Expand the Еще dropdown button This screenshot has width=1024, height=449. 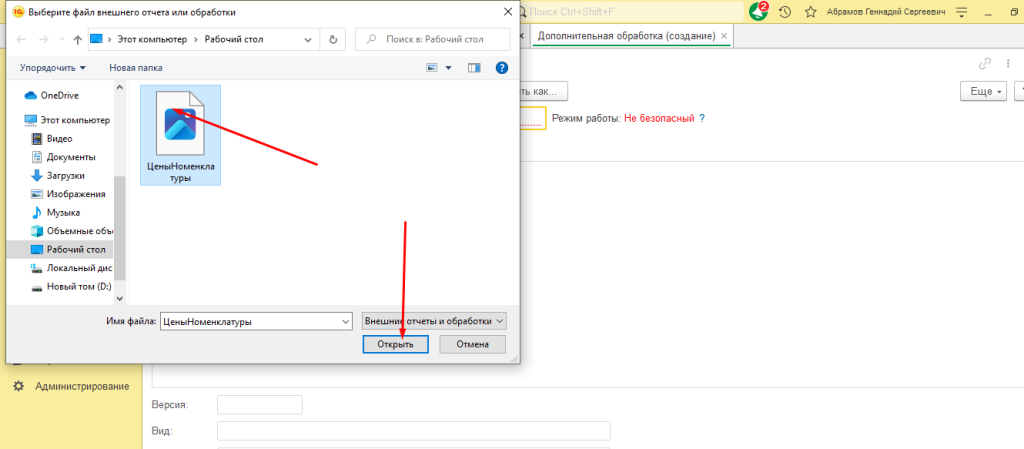(981, 91)
